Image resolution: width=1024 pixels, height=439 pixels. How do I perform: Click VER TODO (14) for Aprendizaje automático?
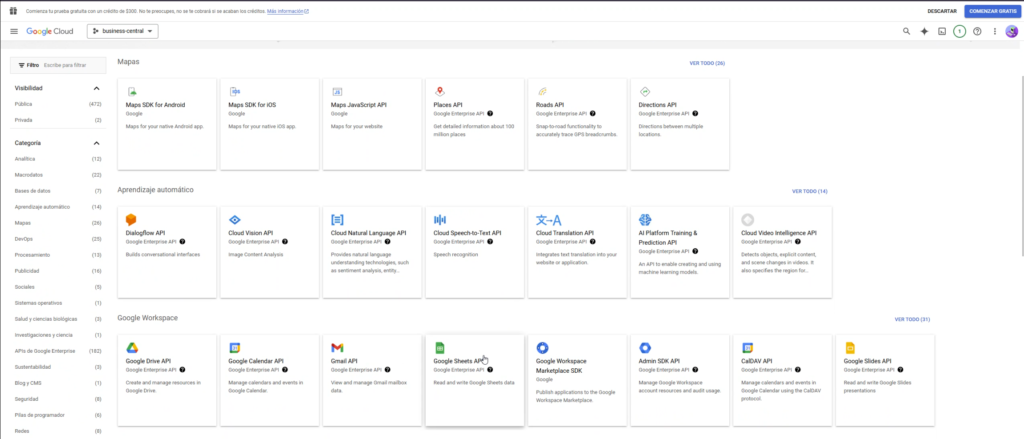coord(810,191)
